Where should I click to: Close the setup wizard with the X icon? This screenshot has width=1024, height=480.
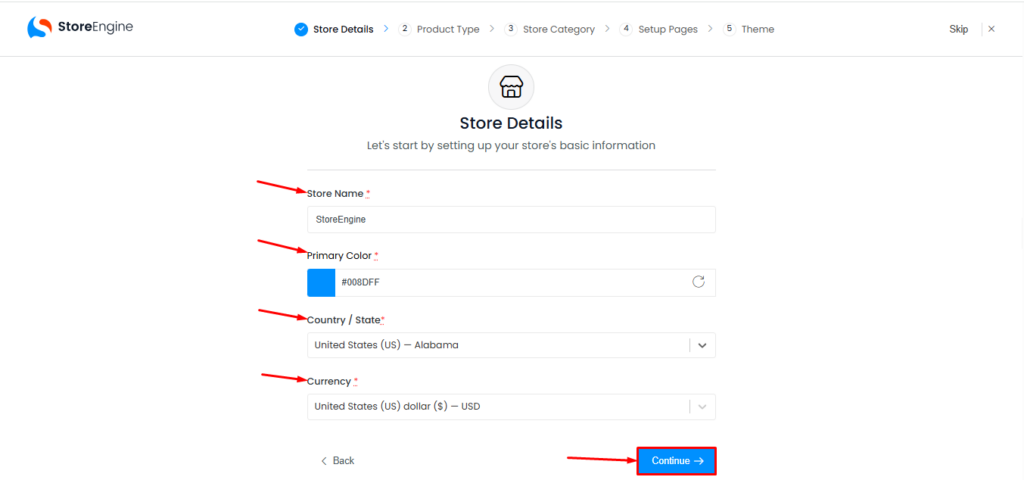click(991, 29)
